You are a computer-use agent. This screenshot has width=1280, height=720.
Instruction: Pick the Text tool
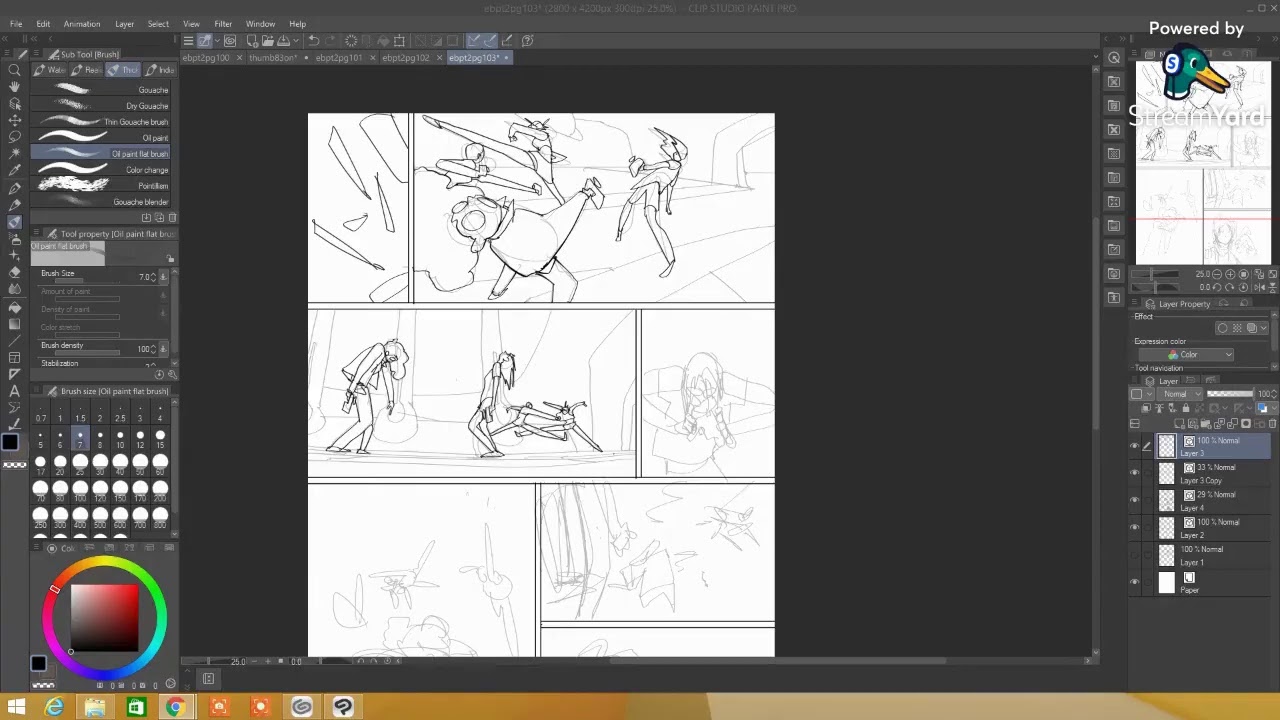(x=14, y=391)
